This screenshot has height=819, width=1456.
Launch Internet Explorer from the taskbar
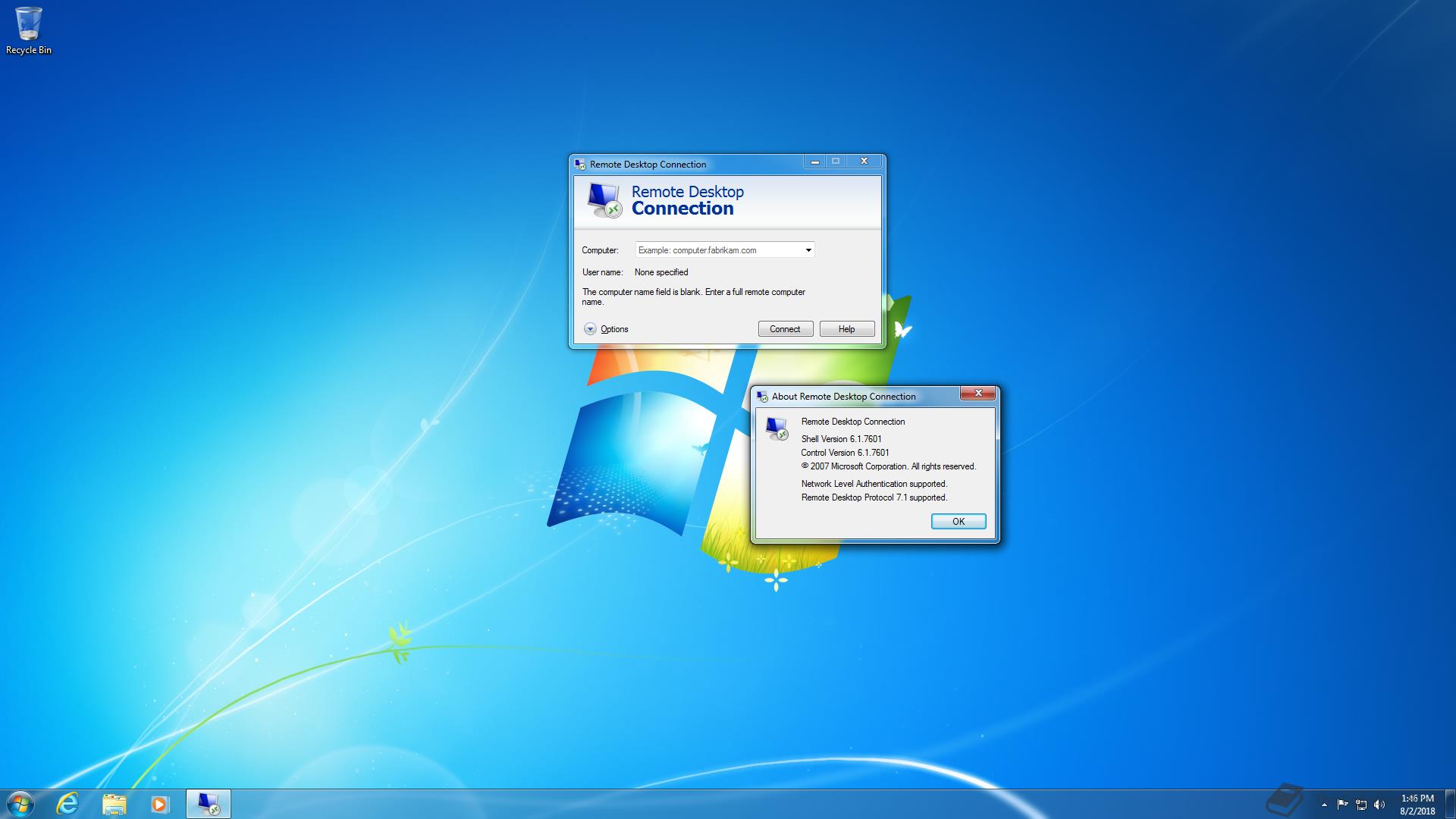[68, 804]
